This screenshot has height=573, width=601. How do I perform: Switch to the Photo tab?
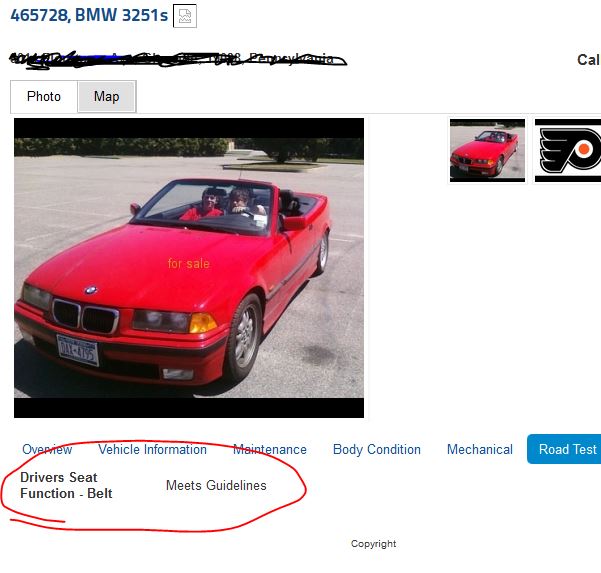point(44,97)
